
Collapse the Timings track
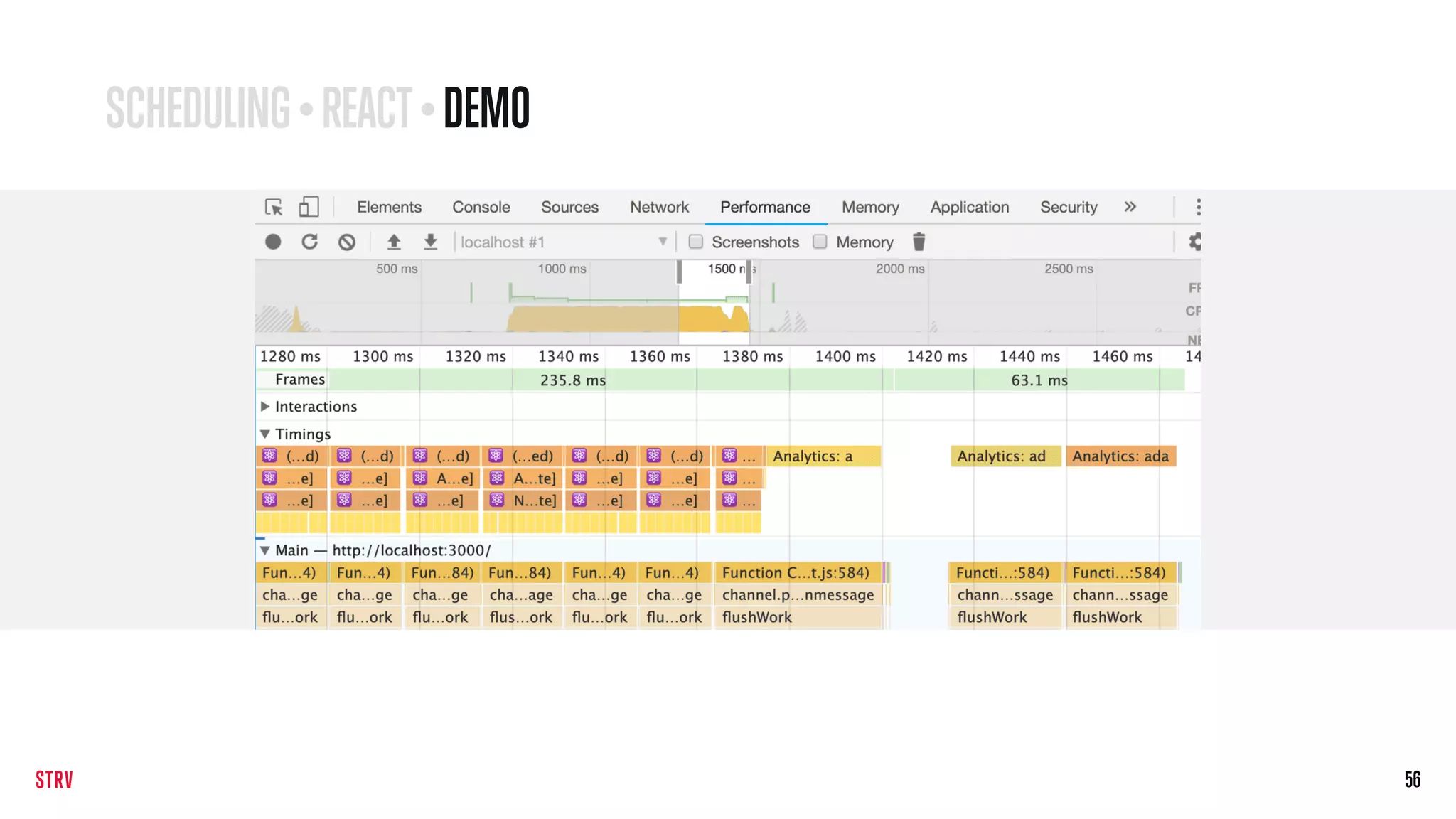point(265,434)
